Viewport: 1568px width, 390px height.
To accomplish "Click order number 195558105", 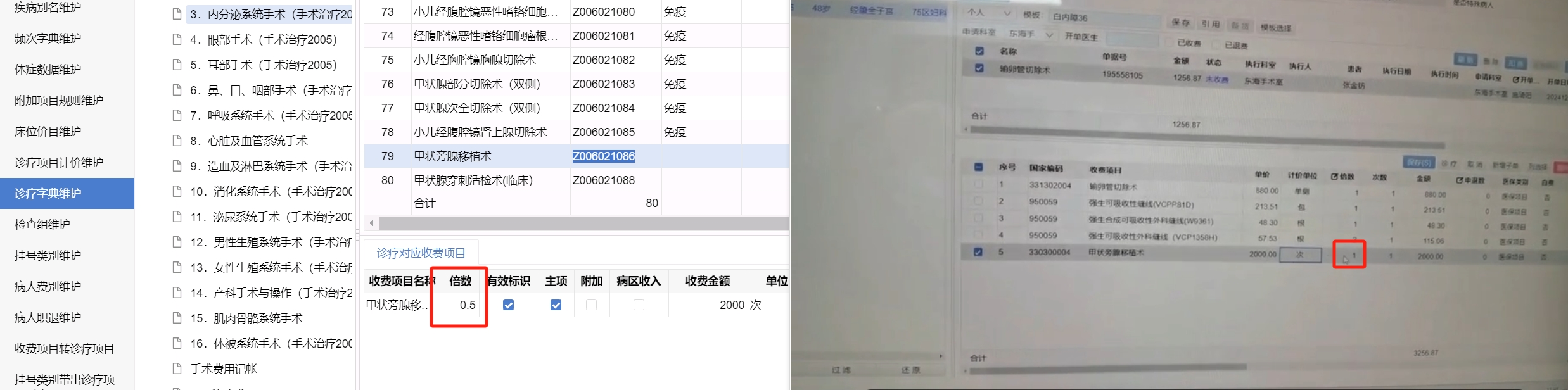I will click(x=1122, y=75).
